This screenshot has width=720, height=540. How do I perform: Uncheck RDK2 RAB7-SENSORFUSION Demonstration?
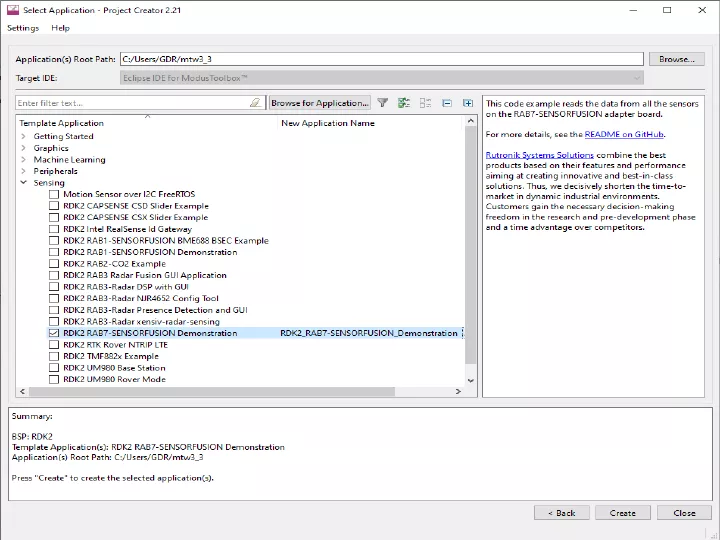click(54, 333)
